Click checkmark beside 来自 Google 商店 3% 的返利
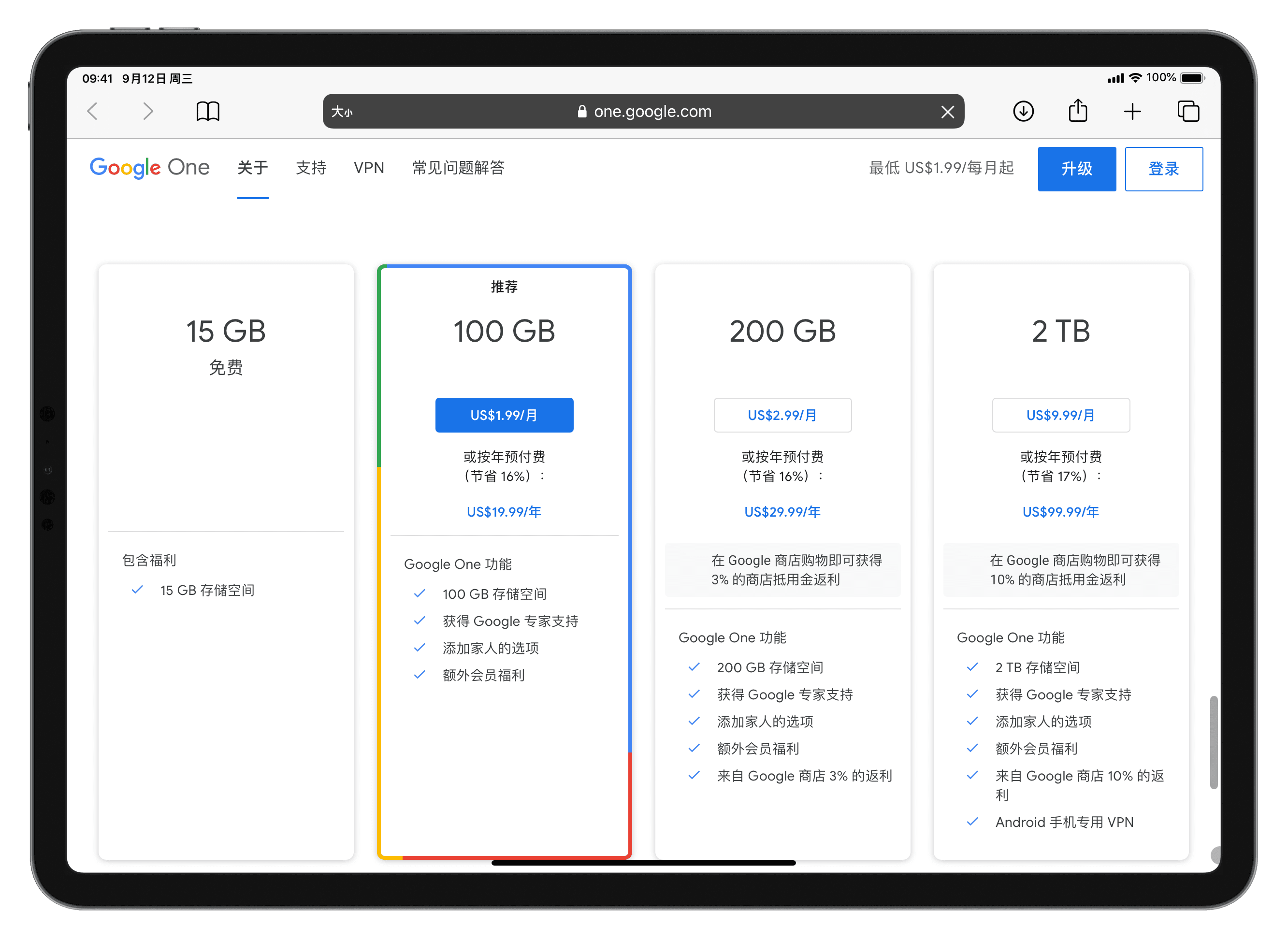The height and width of the screenshot is (940, 1288). [694, 775]
